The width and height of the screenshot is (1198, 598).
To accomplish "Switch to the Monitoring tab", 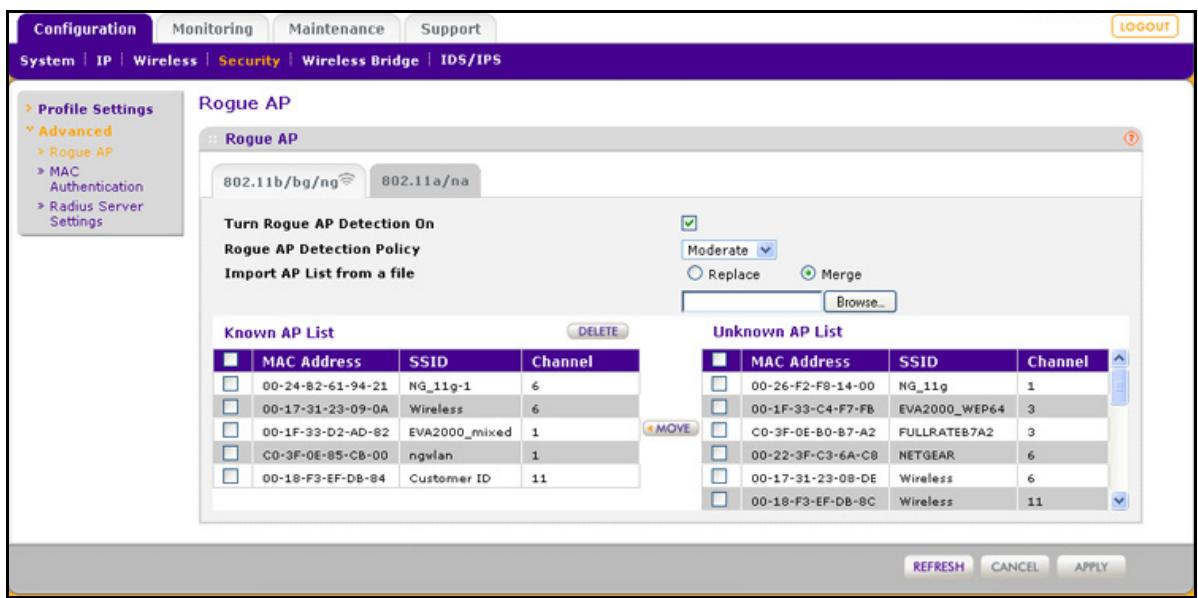I will click(212, 29).
